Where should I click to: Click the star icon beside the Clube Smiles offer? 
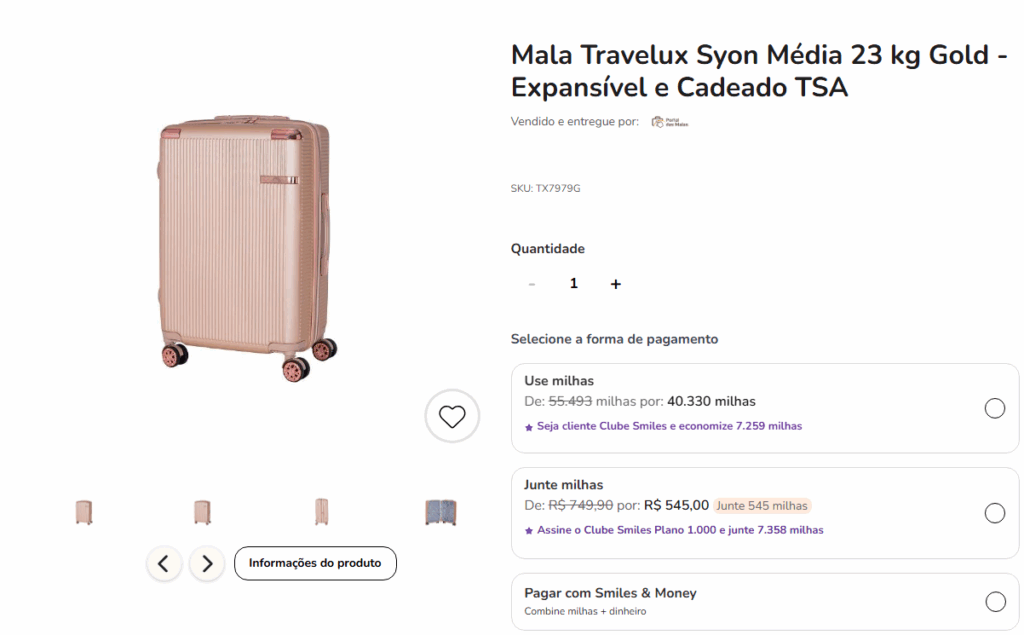pos(529,427)
